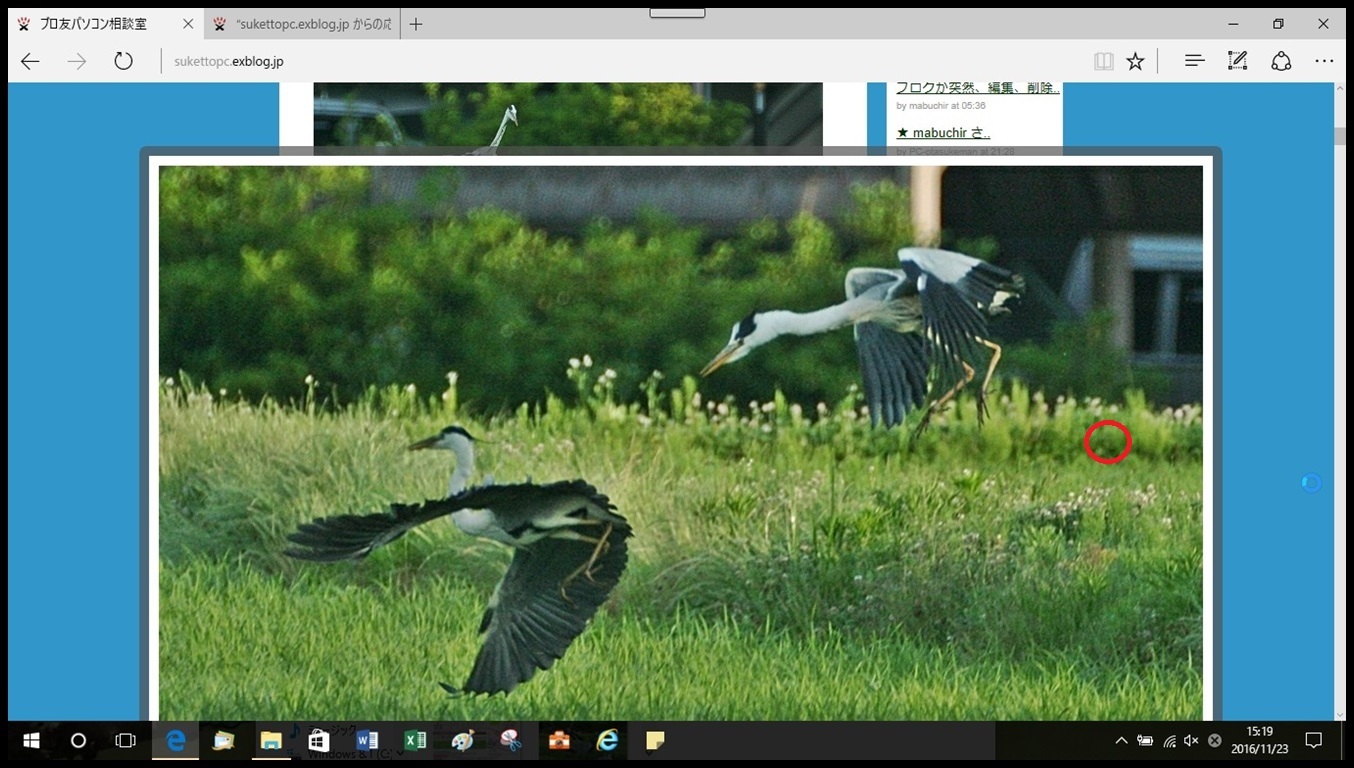Go back to the previous page
Image resolution: width=1354 pixels, height=768 pixels.
coord(30,61)
